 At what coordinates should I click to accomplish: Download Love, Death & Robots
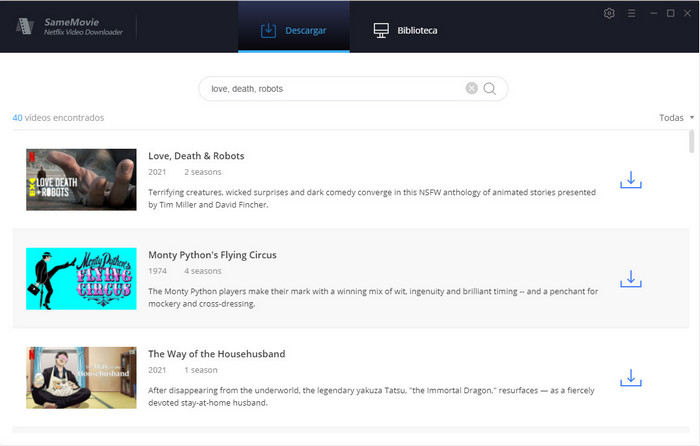coord(630,180)
